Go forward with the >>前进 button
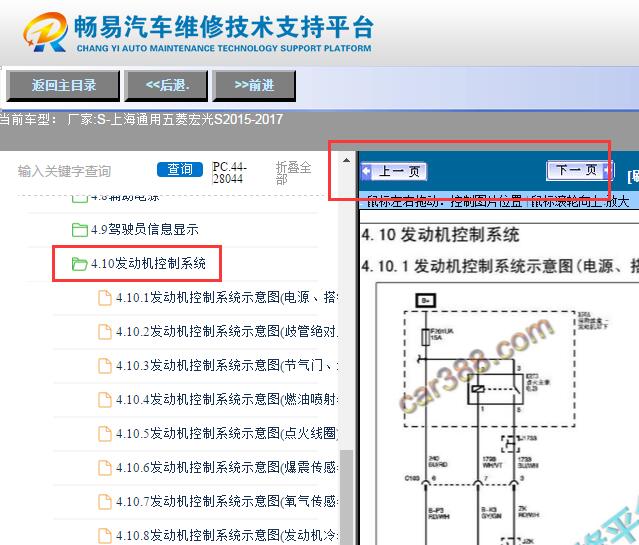Screen dimensions: 639x545 click(254, 86)
